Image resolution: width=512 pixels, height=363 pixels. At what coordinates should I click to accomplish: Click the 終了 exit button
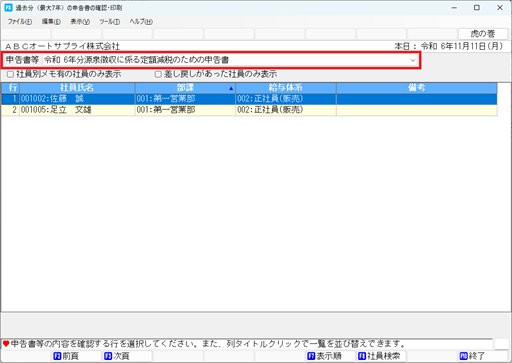483,356
